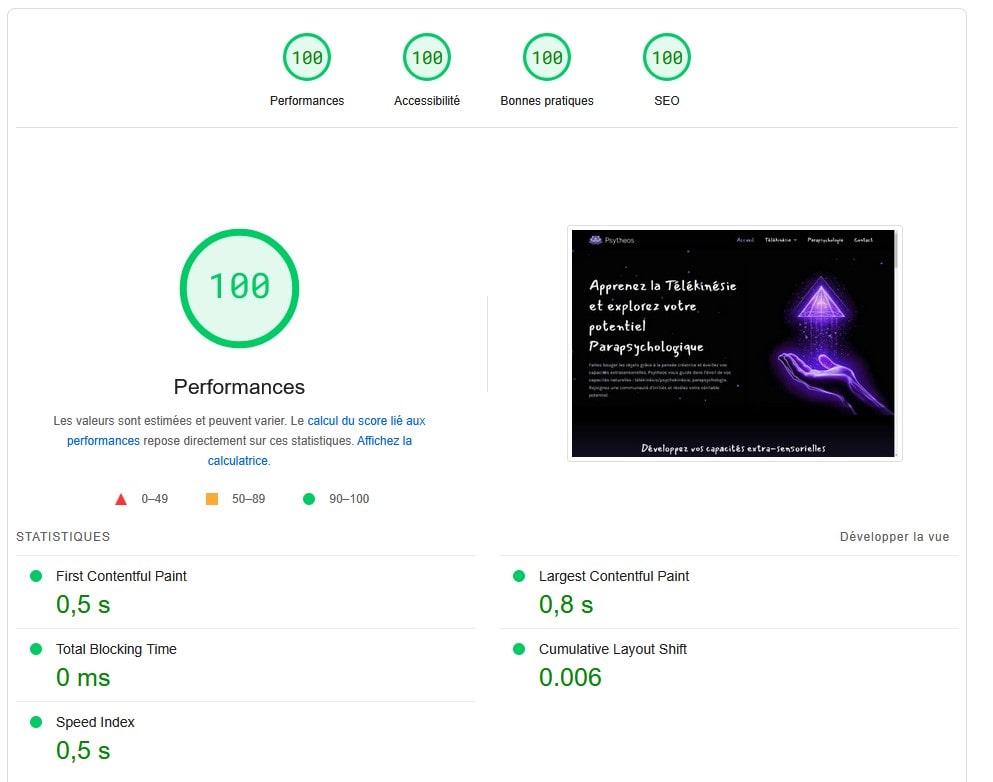Open the 'Affichez la calculatrice' link
993x782 pixels.
pyautogui.click(x=384, y=441)
